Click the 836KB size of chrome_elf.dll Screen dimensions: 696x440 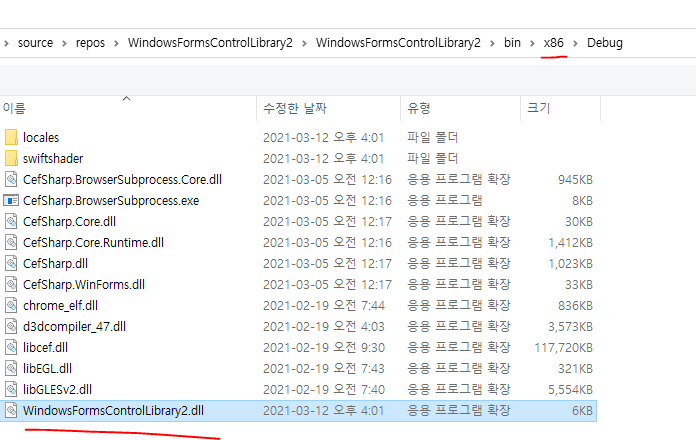click(x=575, y=305)
